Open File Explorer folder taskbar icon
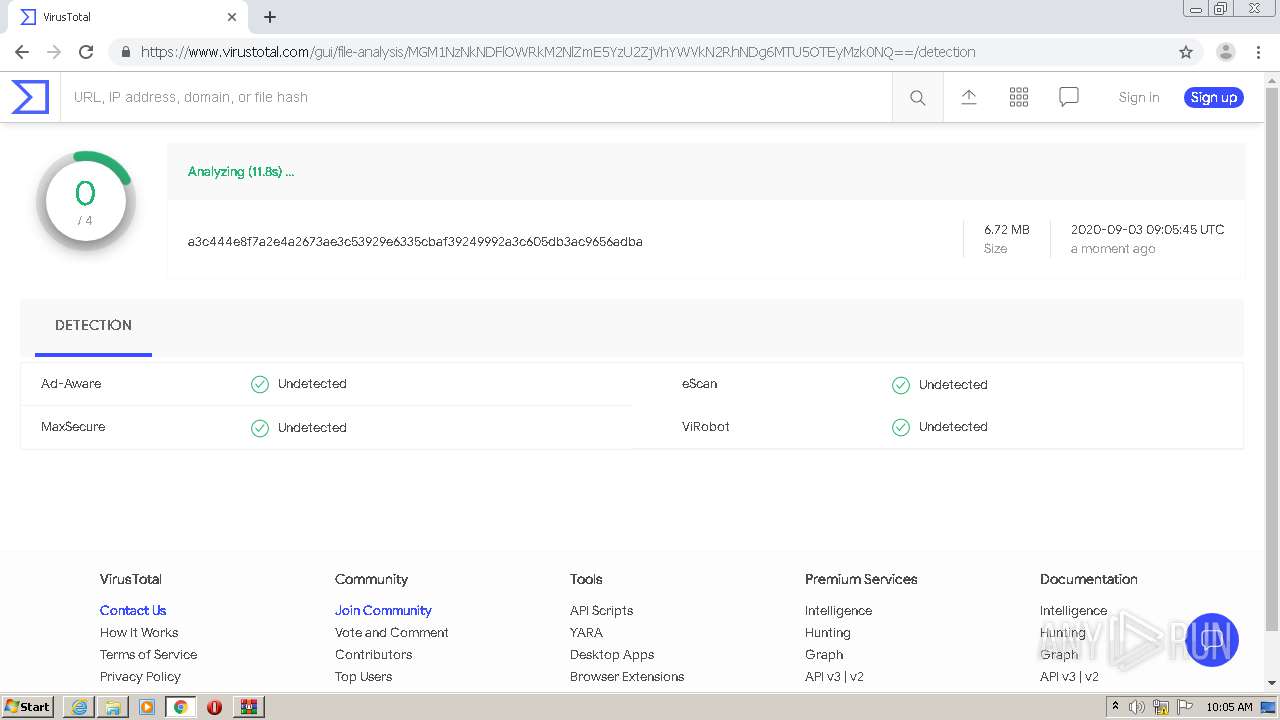Viewport: 1280px width, 720px height. pyautogui.click(x=113, y=707)
